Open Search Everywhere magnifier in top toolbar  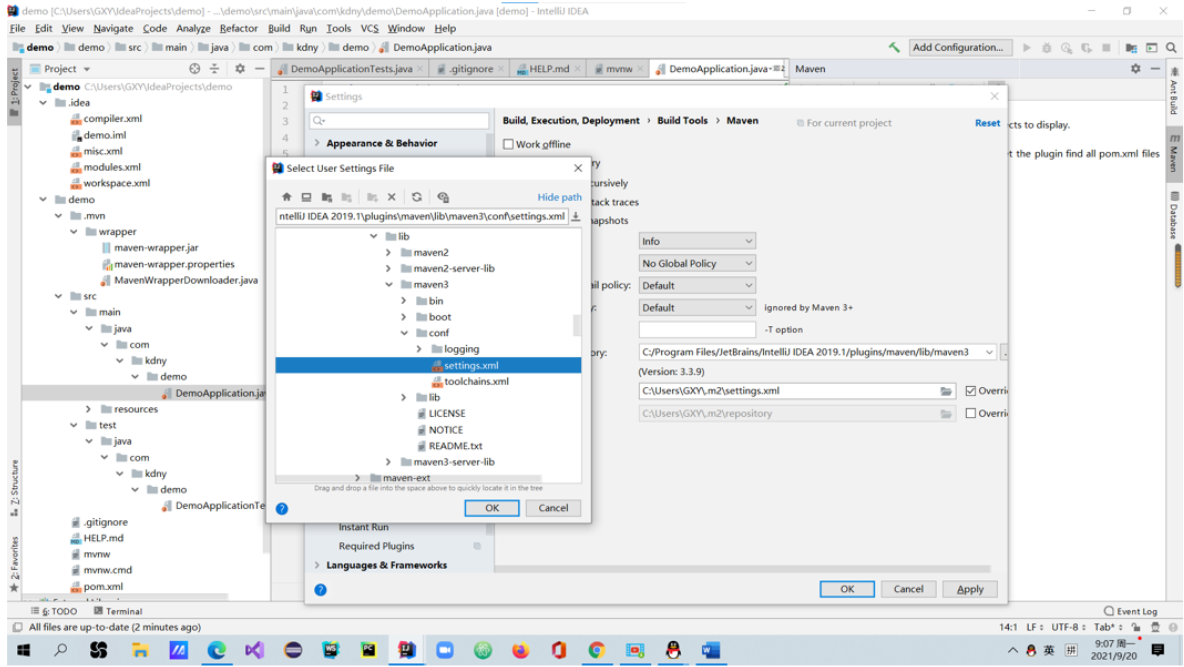coord(1171,47)
